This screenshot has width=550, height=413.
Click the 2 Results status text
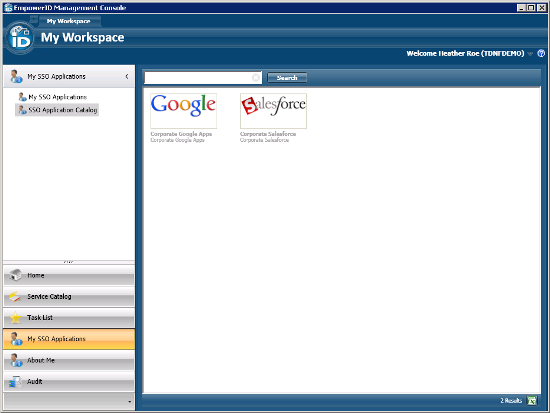(511, 400)
